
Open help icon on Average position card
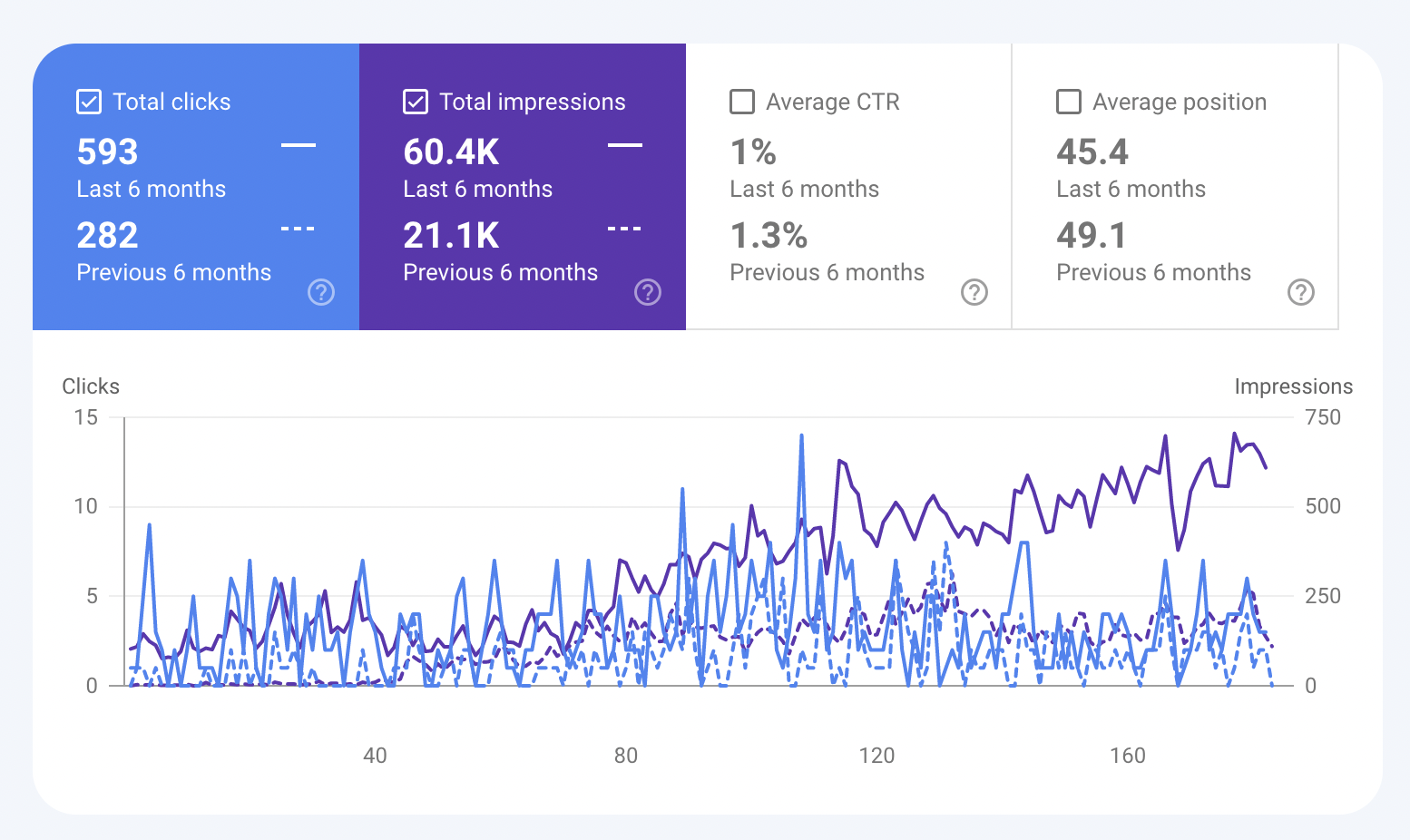coord(1301,292)
